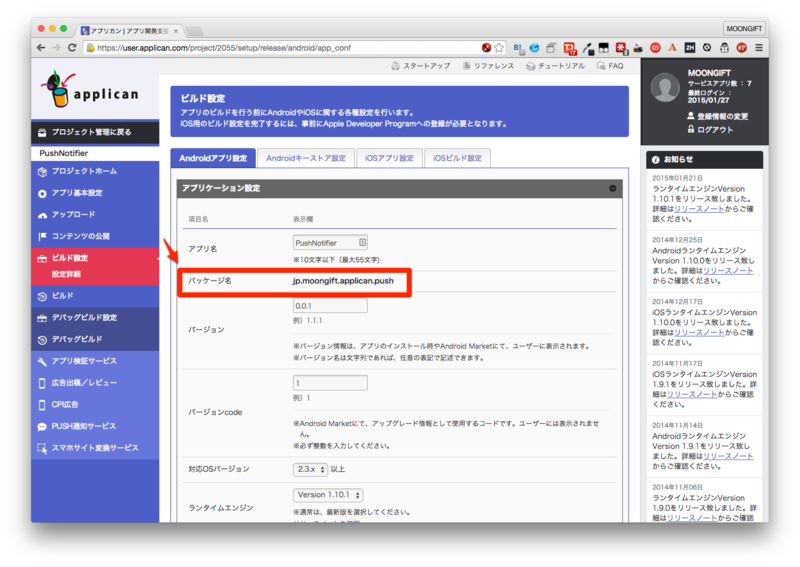Click the ZH extension icon

(x=690, y=47)
